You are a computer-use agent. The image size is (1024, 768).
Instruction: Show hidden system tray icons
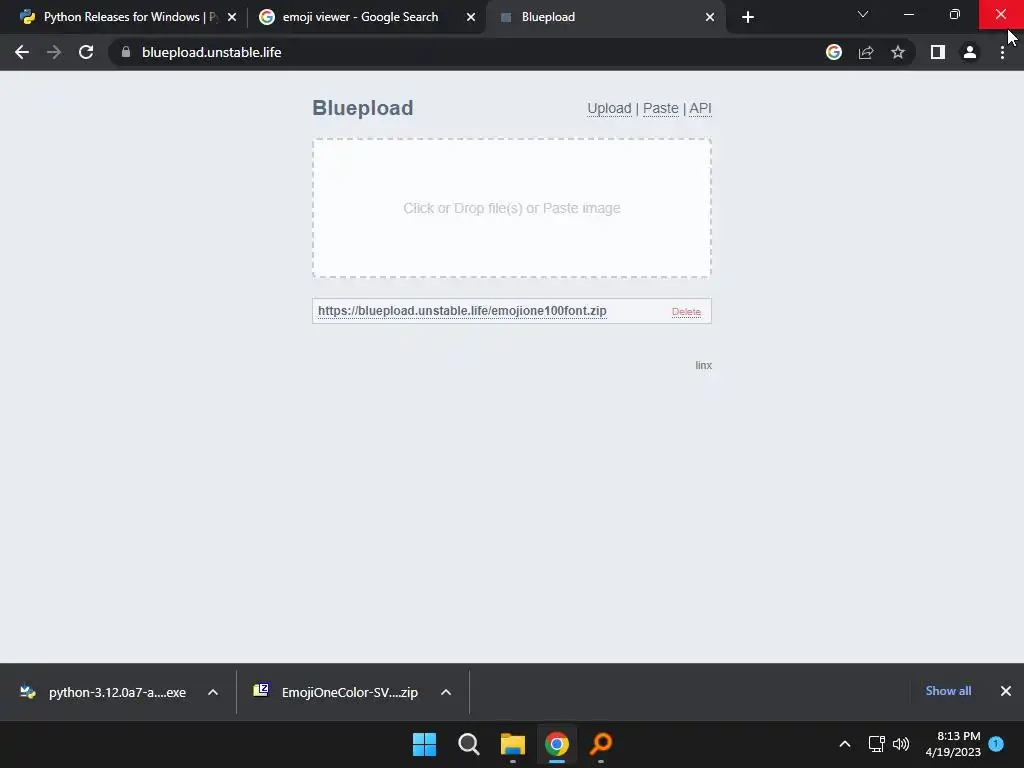coord(844,744)
